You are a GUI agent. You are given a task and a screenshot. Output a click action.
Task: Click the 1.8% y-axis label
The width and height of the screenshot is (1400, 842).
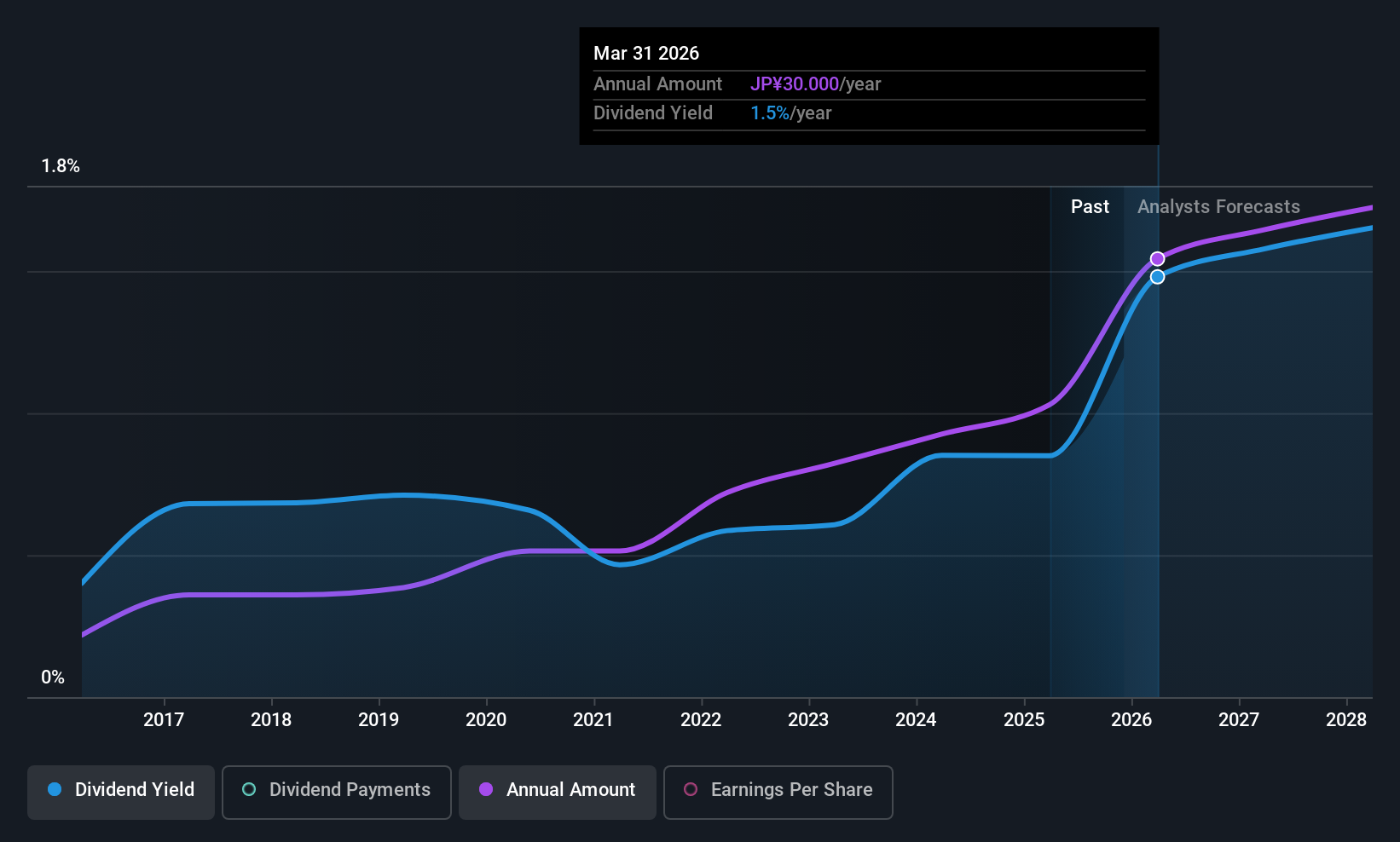(61, 166)
